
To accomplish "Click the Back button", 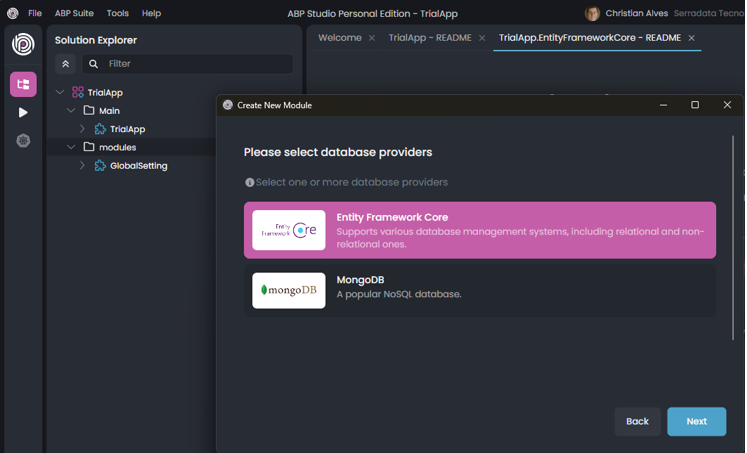I will pyautogui.click(x=637, y=421).
